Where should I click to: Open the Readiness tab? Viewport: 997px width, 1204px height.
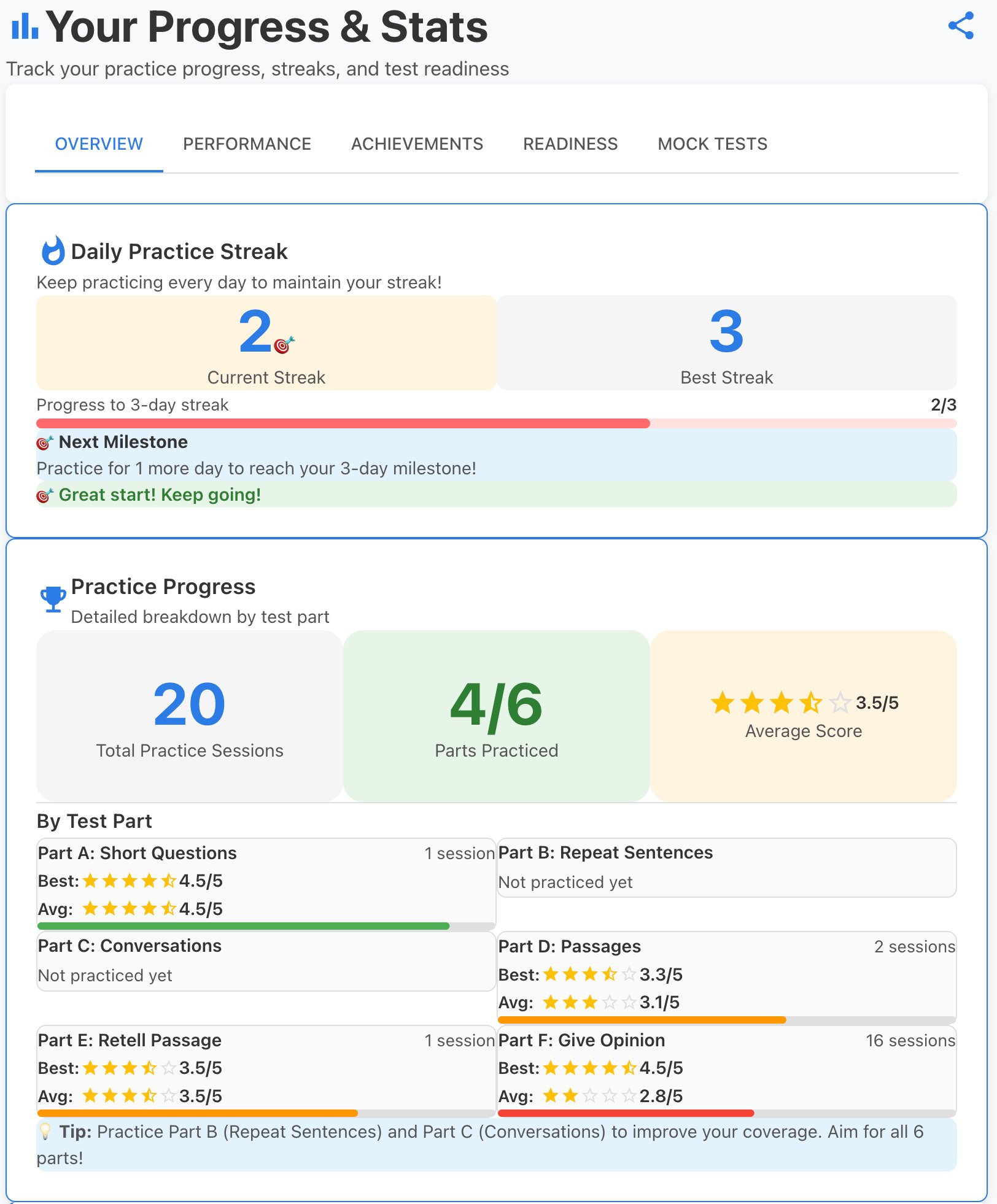[x=570, y=144]
